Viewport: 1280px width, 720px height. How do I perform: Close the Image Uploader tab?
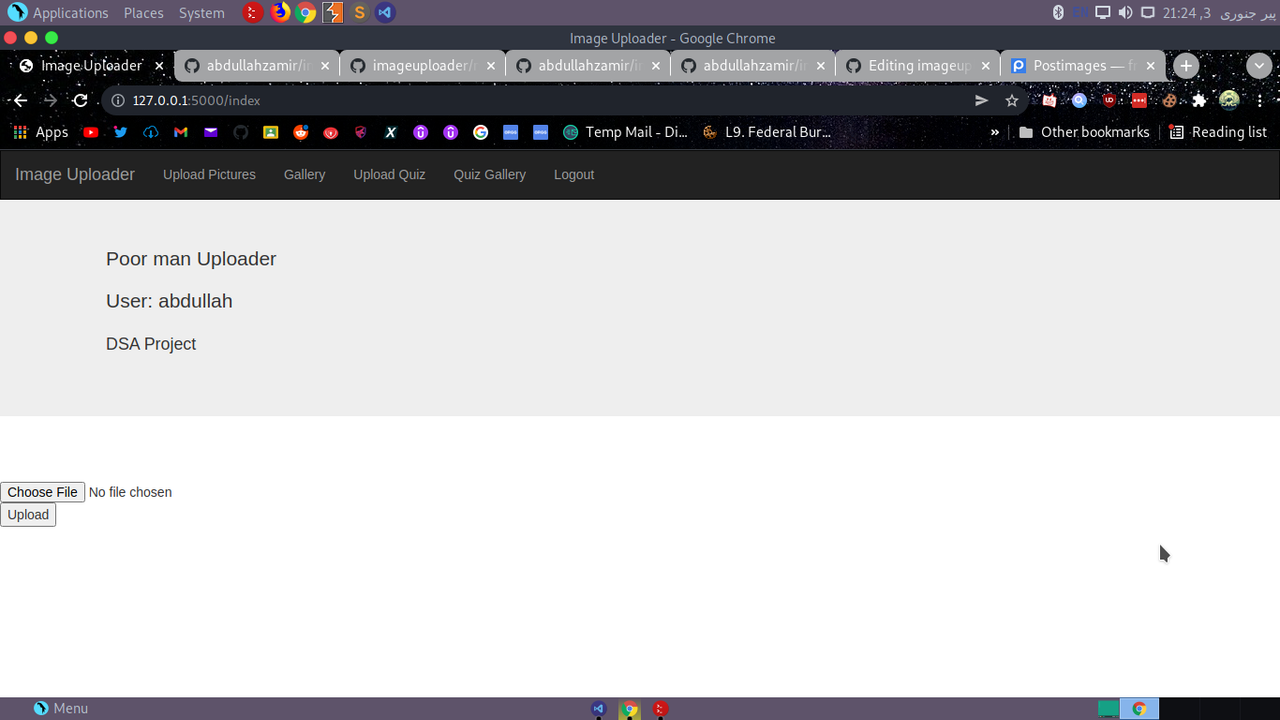click(159, 66)
